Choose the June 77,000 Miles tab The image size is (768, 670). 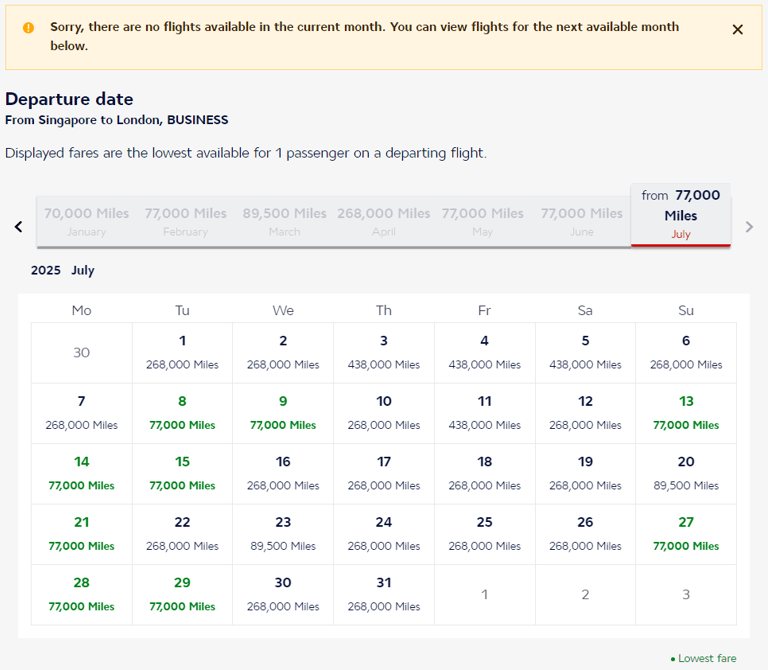(x=582, y=221)
